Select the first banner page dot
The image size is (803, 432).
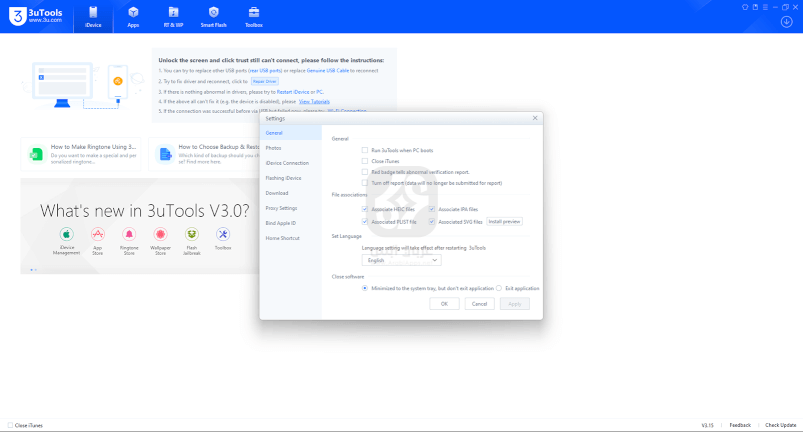click(31, 270)
